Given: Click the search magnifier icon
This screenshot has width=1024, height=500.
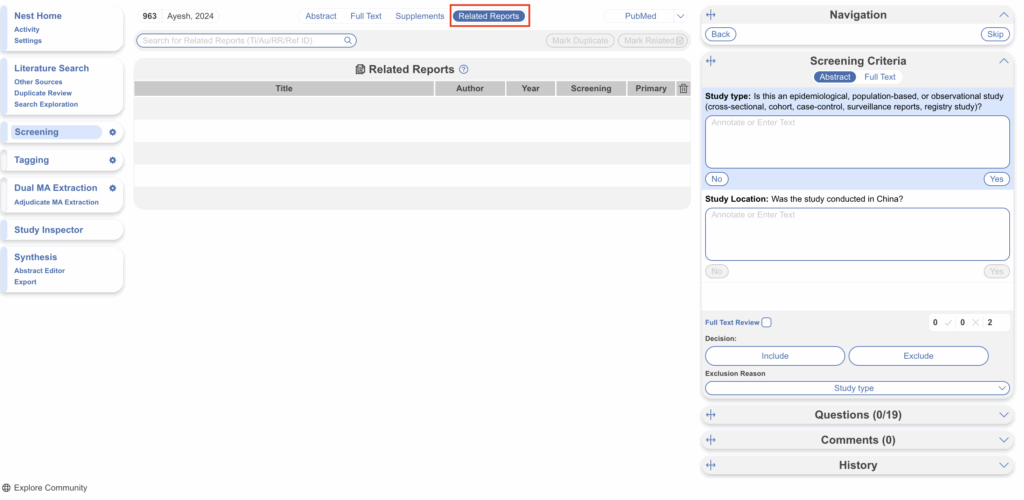Looking at the screenshot, I should [x=348, y=41].
